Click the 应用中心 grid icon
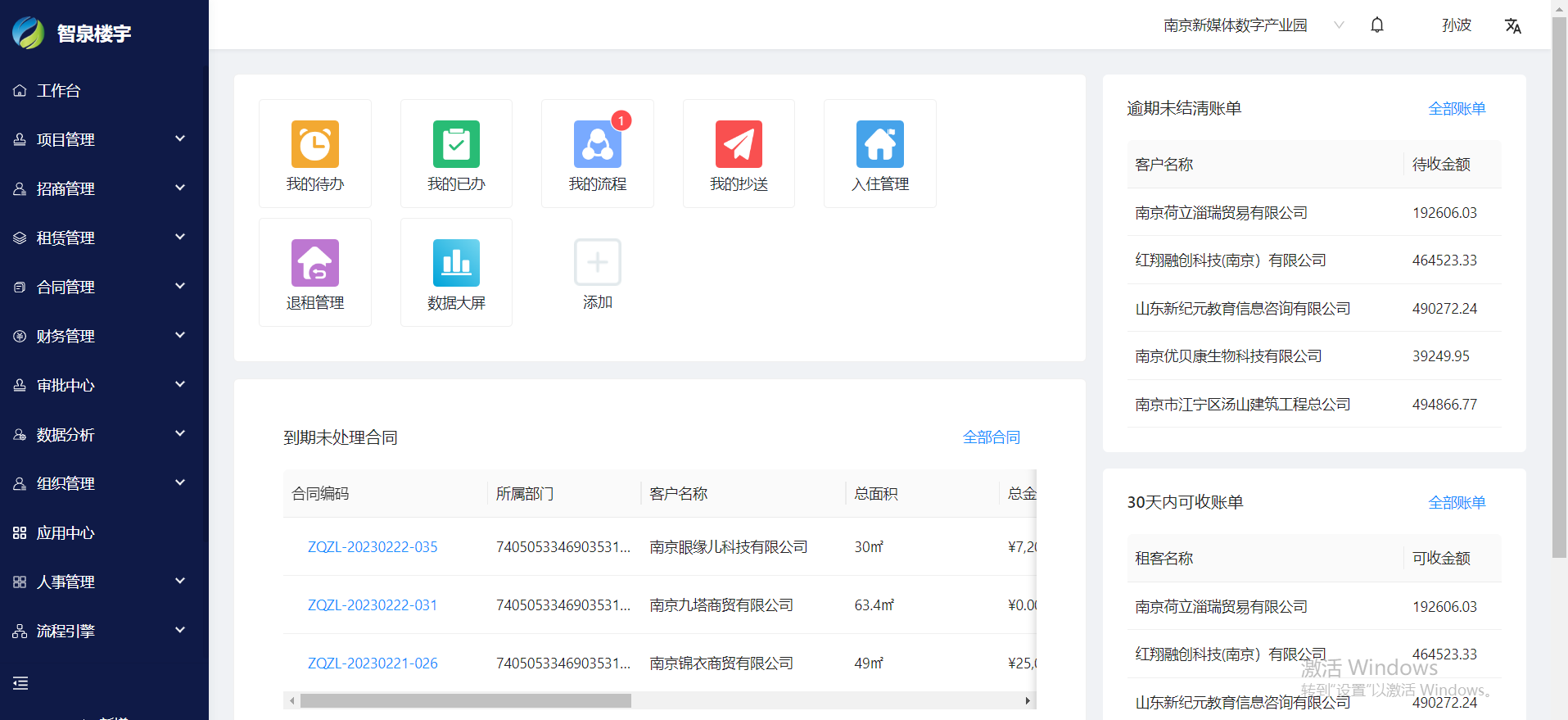 [x=20, y=533]
